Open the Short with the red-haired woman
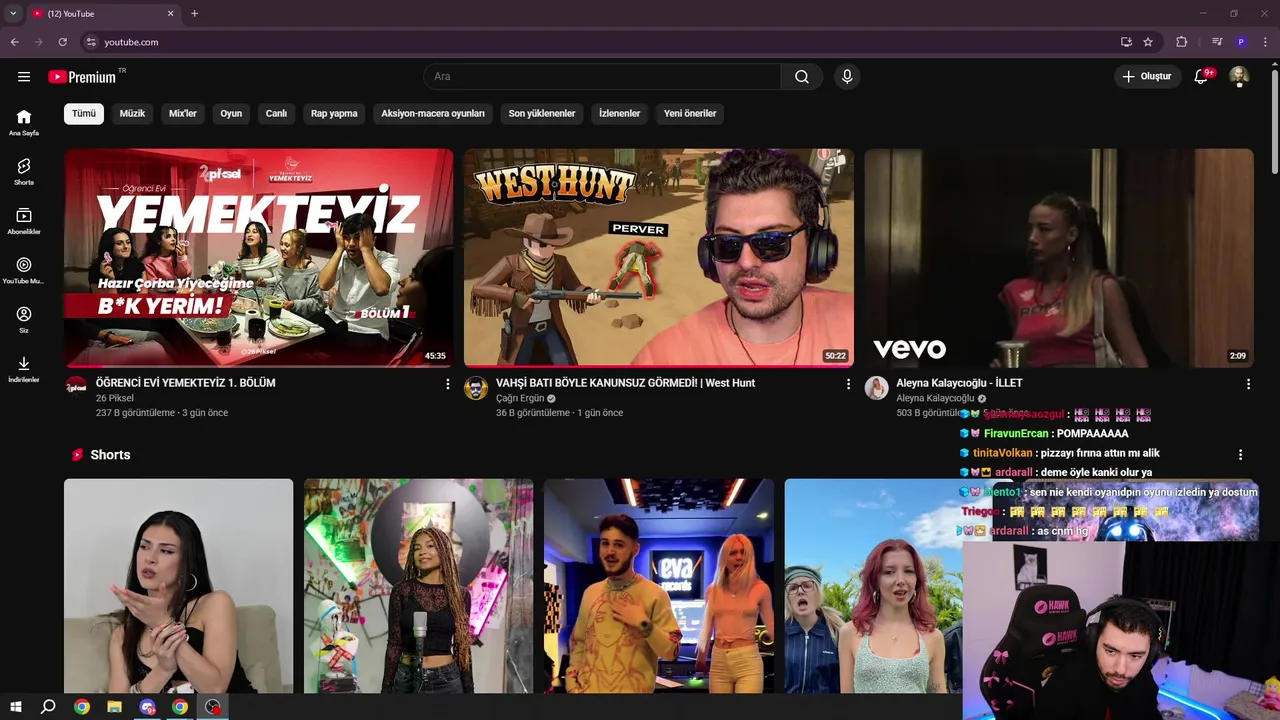The image size is (1280, 720). [875, 586]
